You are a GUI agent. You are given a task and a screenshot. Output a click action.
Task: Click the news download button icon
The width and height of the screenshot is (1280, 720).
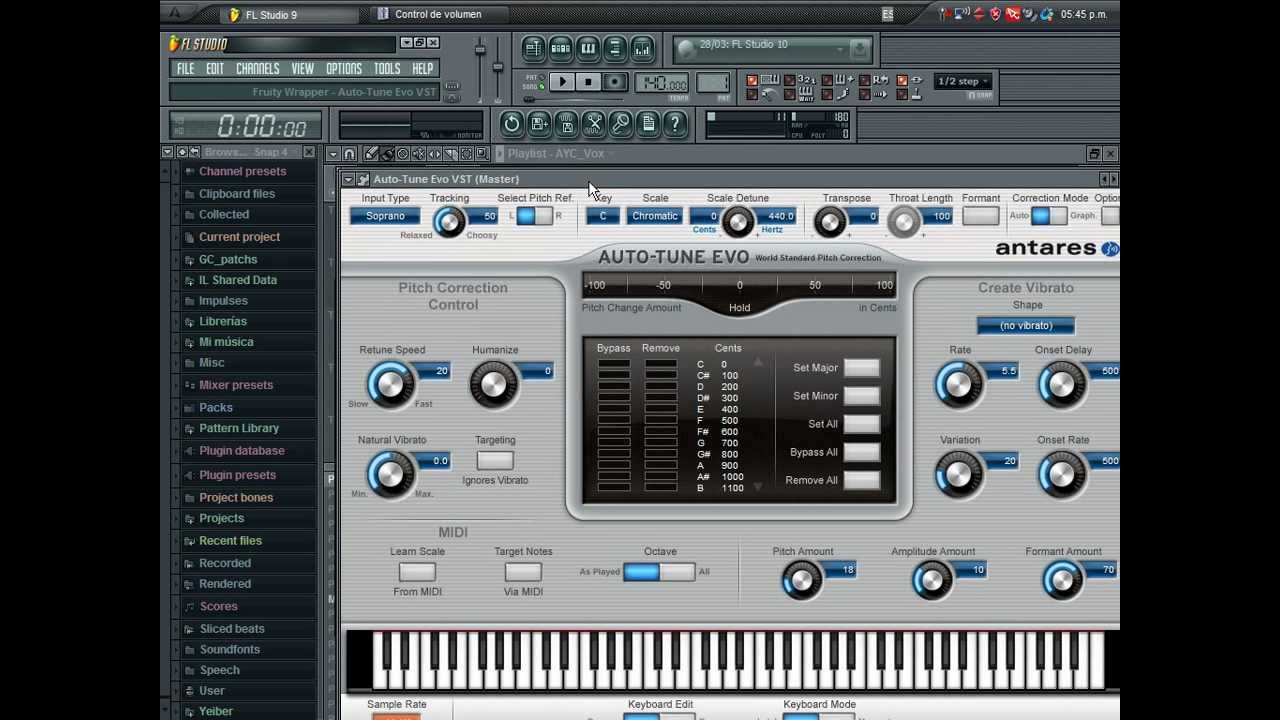click(x=859, y=48)
